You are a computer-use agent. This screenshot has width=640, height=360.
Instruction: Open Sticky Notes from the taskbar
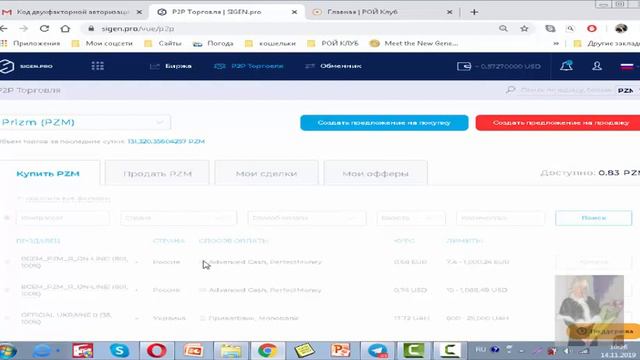(304, 351)
